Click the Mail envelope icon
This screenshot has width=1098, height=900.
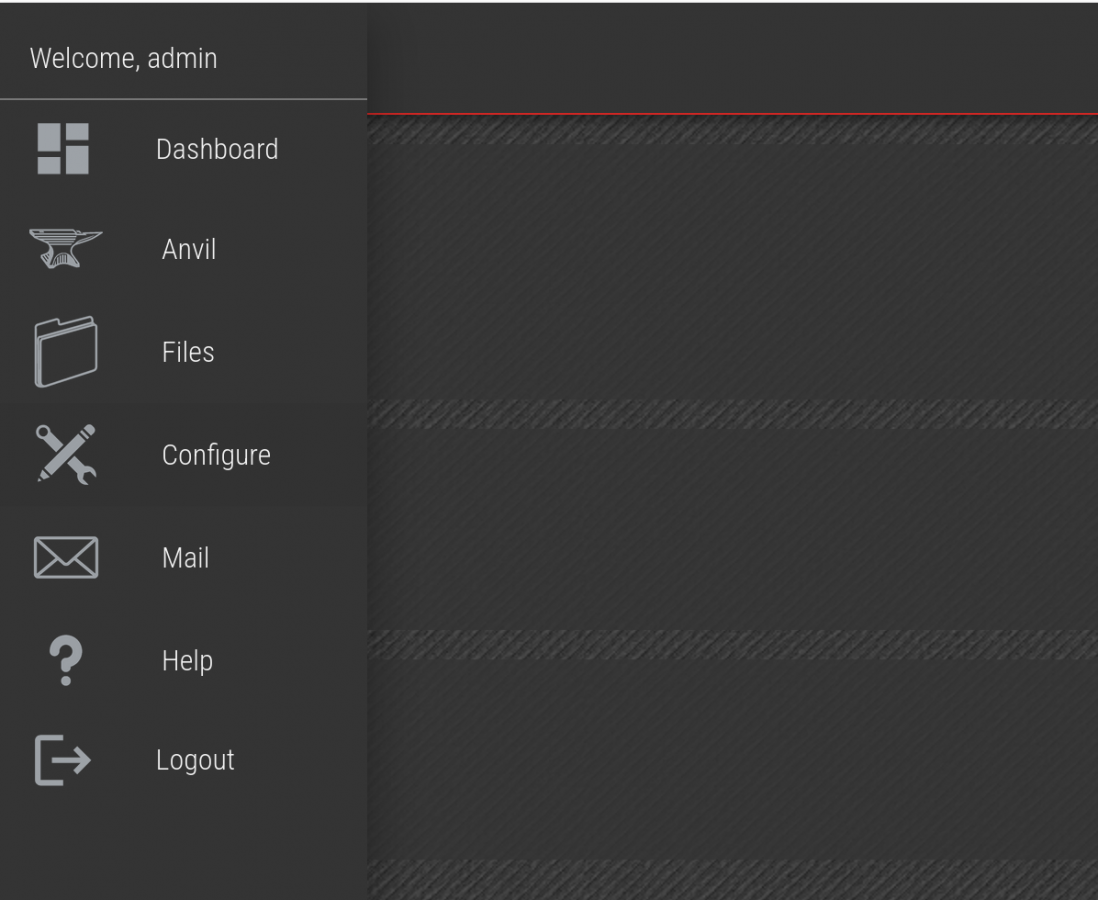coord(65,558)
